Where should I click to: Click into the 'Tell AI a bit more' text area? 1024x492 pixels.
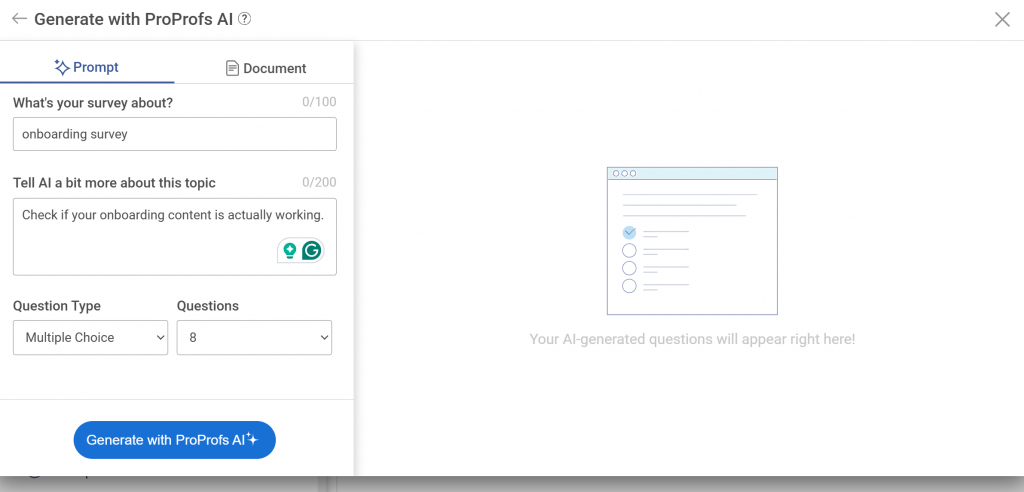click(150, 236)
